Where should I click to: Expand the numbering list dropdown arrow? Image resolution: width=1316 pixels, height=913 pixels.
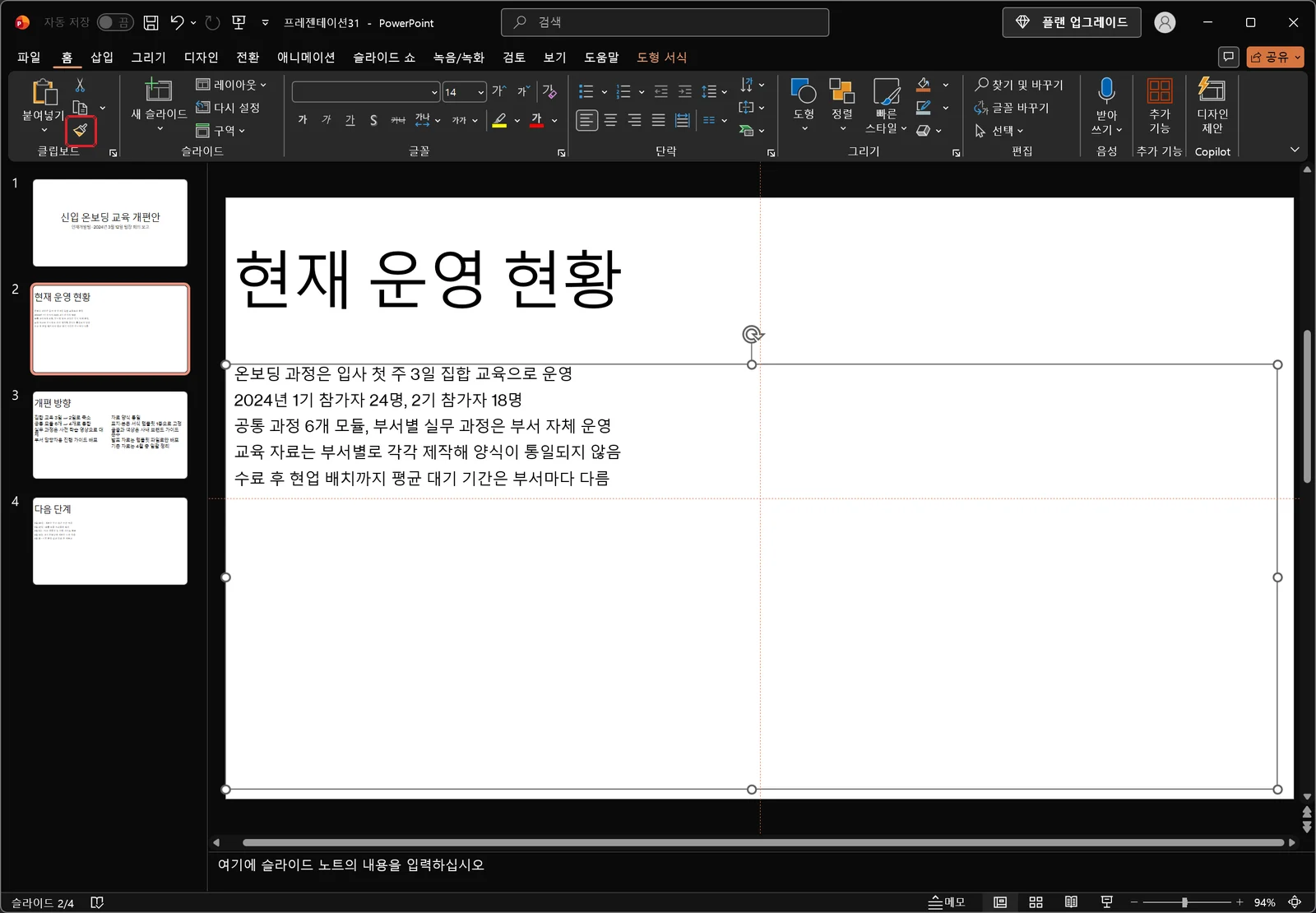click(x=642, y=92)
